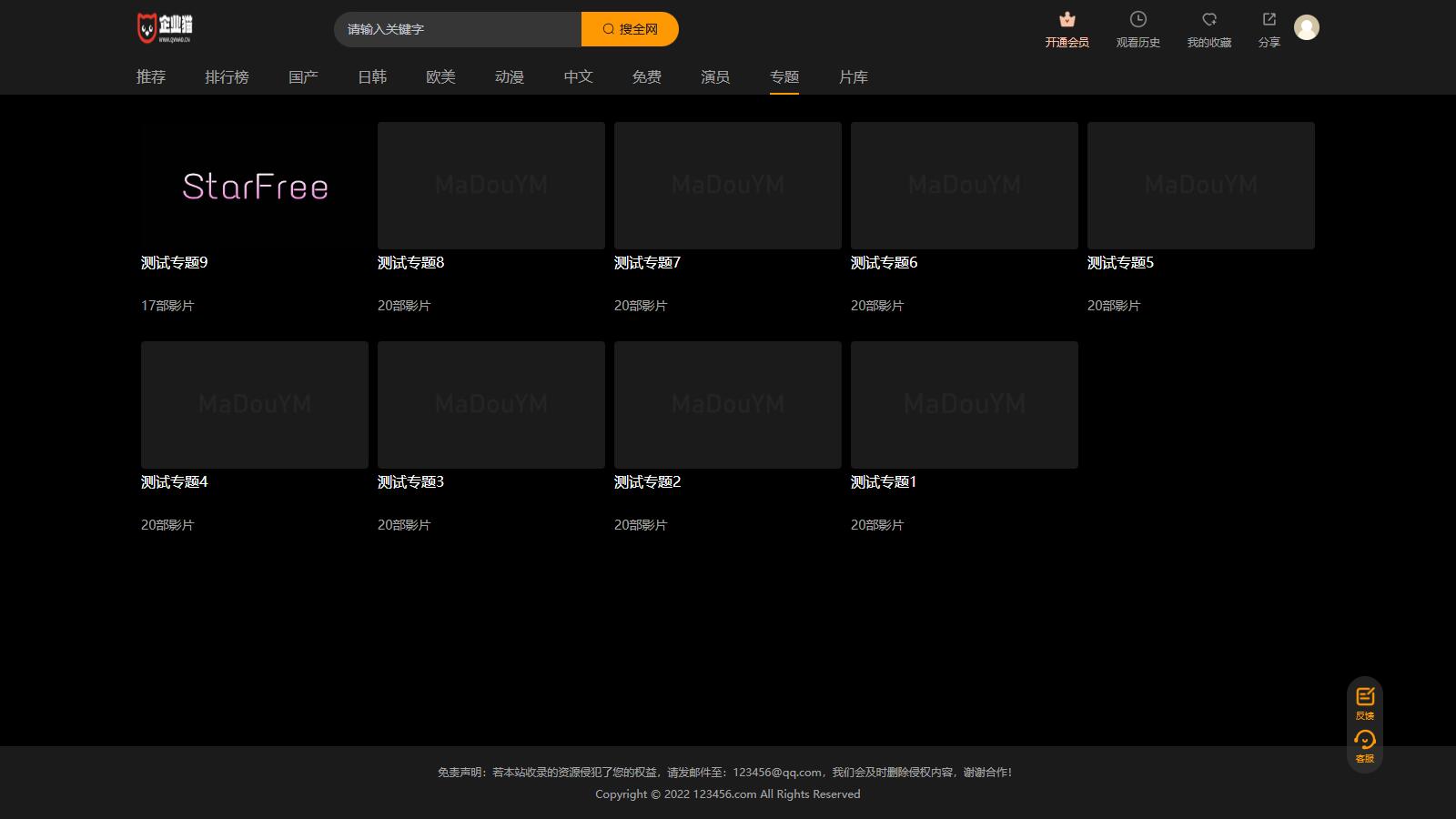Image resolution: width=1456 pixels, height=819 pixels.
Task: Select the 演员 navigation tab
Action: [715, 77]
